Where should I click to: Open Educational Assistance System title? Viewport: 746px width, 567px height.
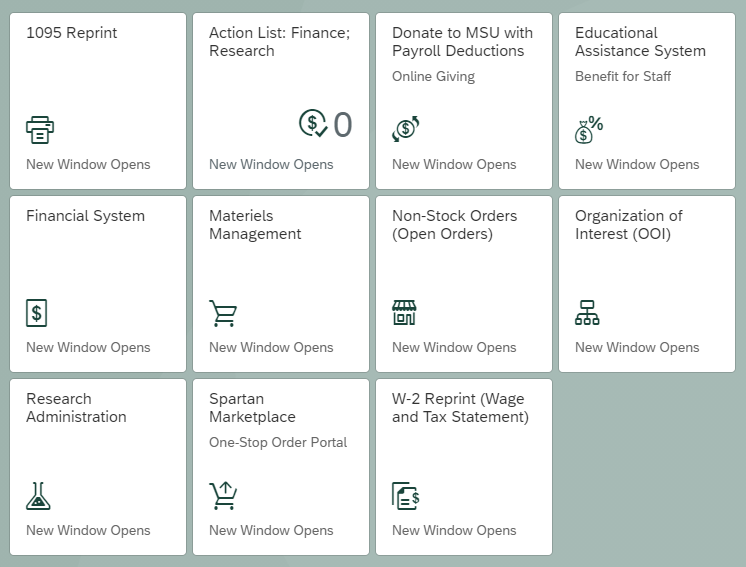tap(640, 42)
